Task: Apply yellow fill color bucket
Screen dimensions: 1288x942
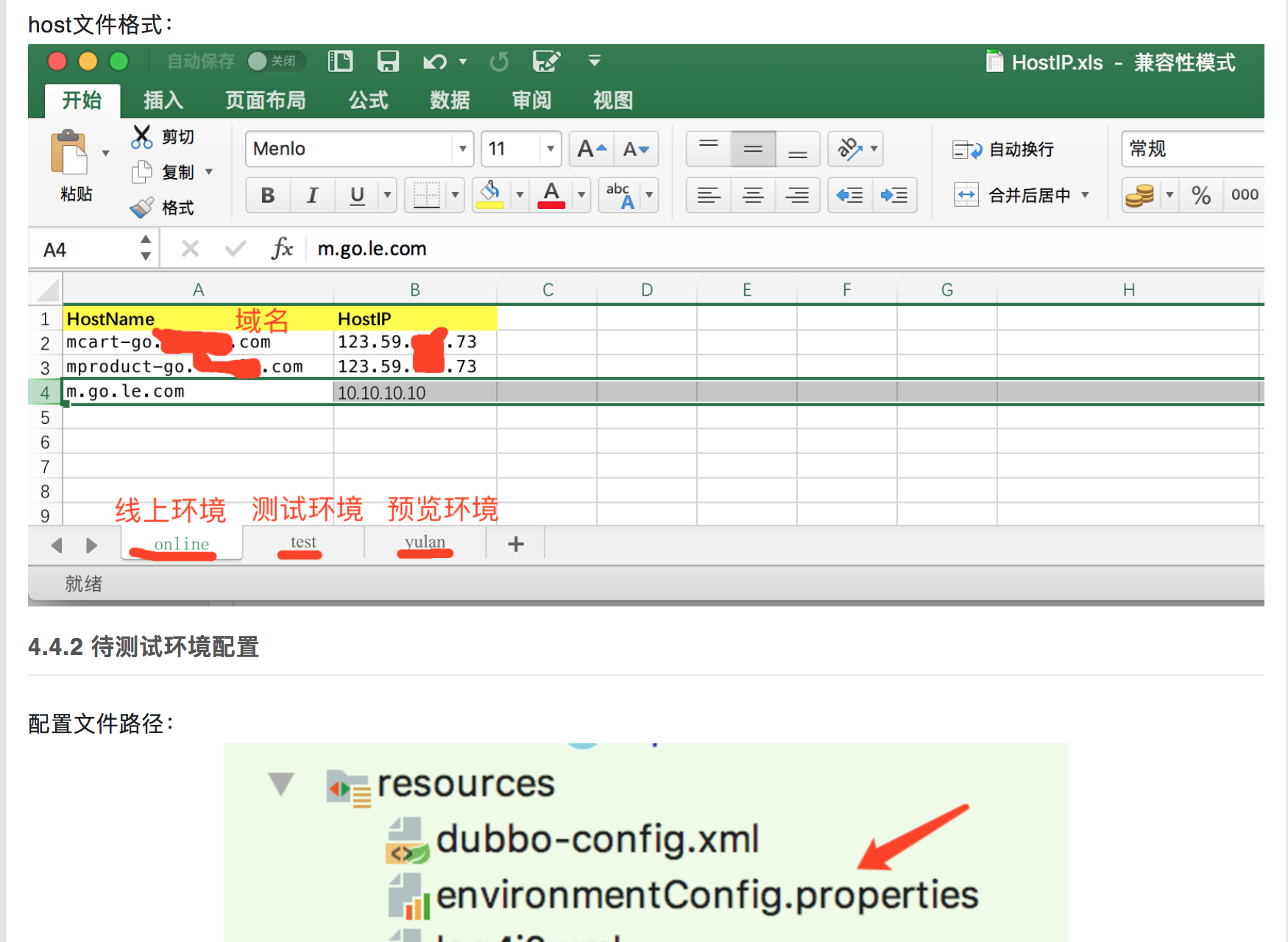Action: coord(490,195)
